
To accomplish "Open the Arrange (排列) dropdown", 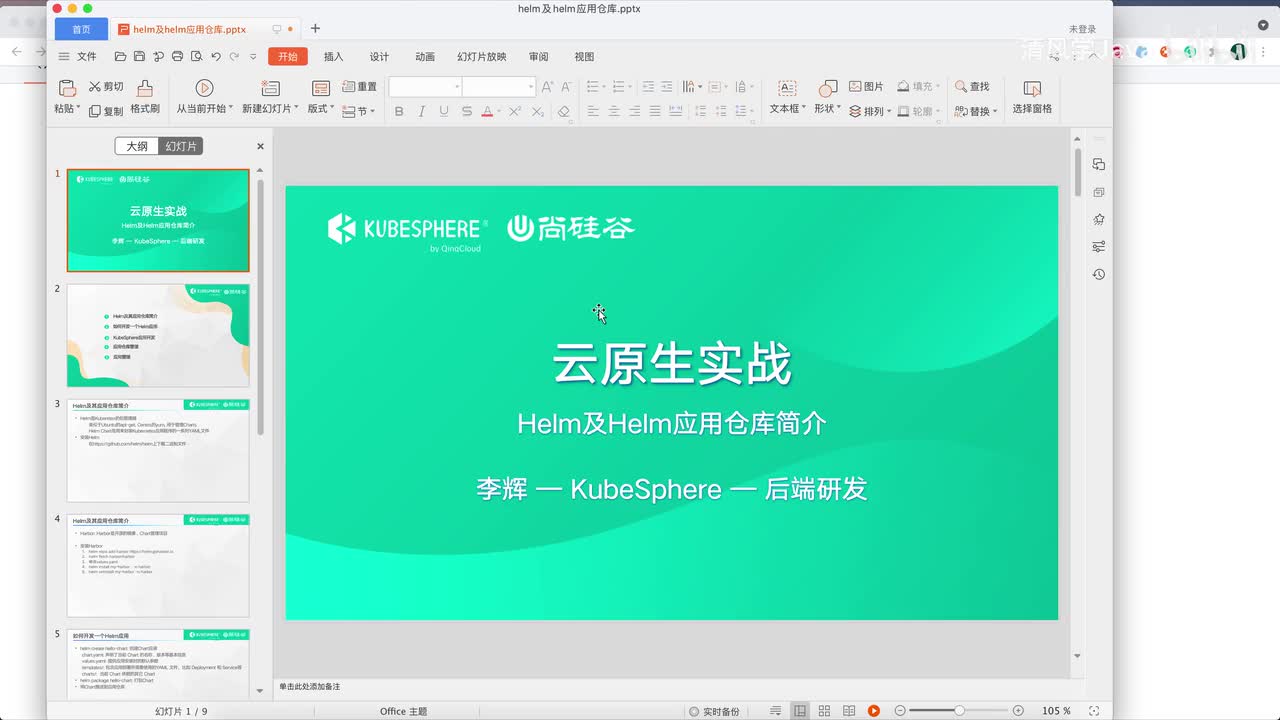I will (x=870, y=111).
